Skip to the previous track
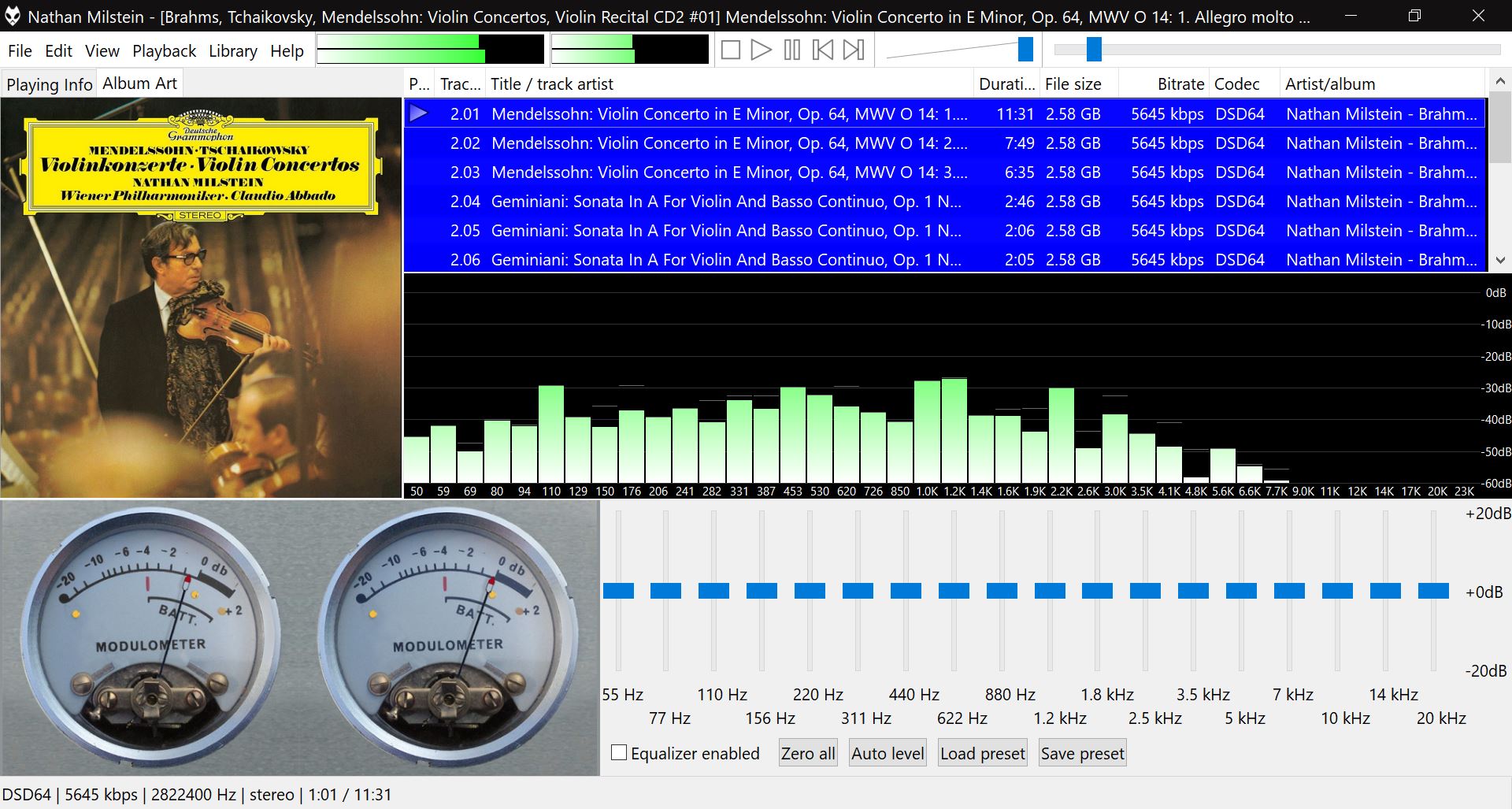 (x=822, y=50)
